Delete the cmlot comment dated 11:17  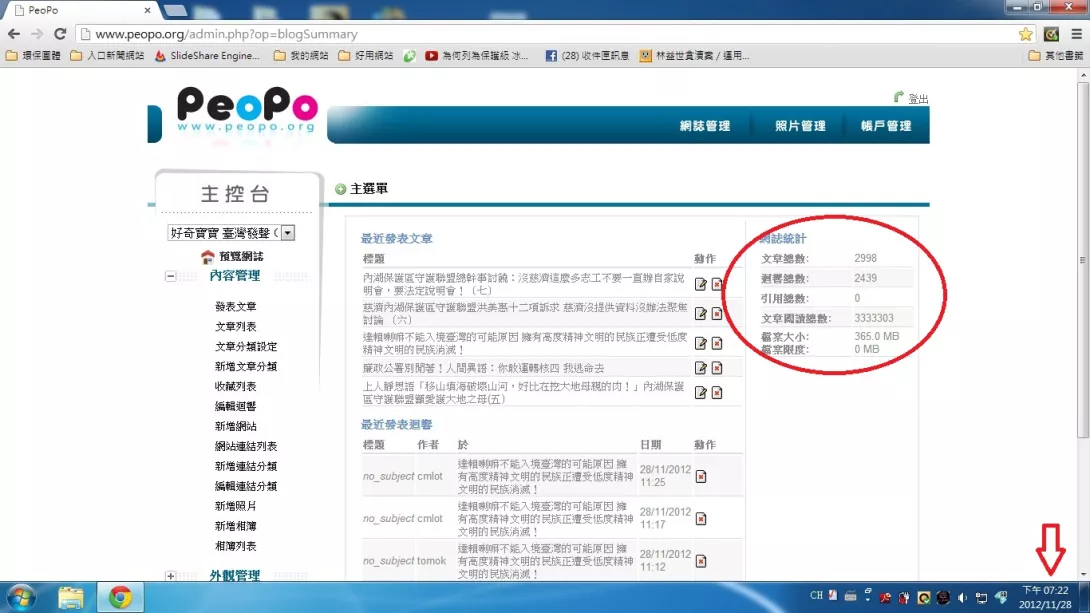(x=701, y=518)
